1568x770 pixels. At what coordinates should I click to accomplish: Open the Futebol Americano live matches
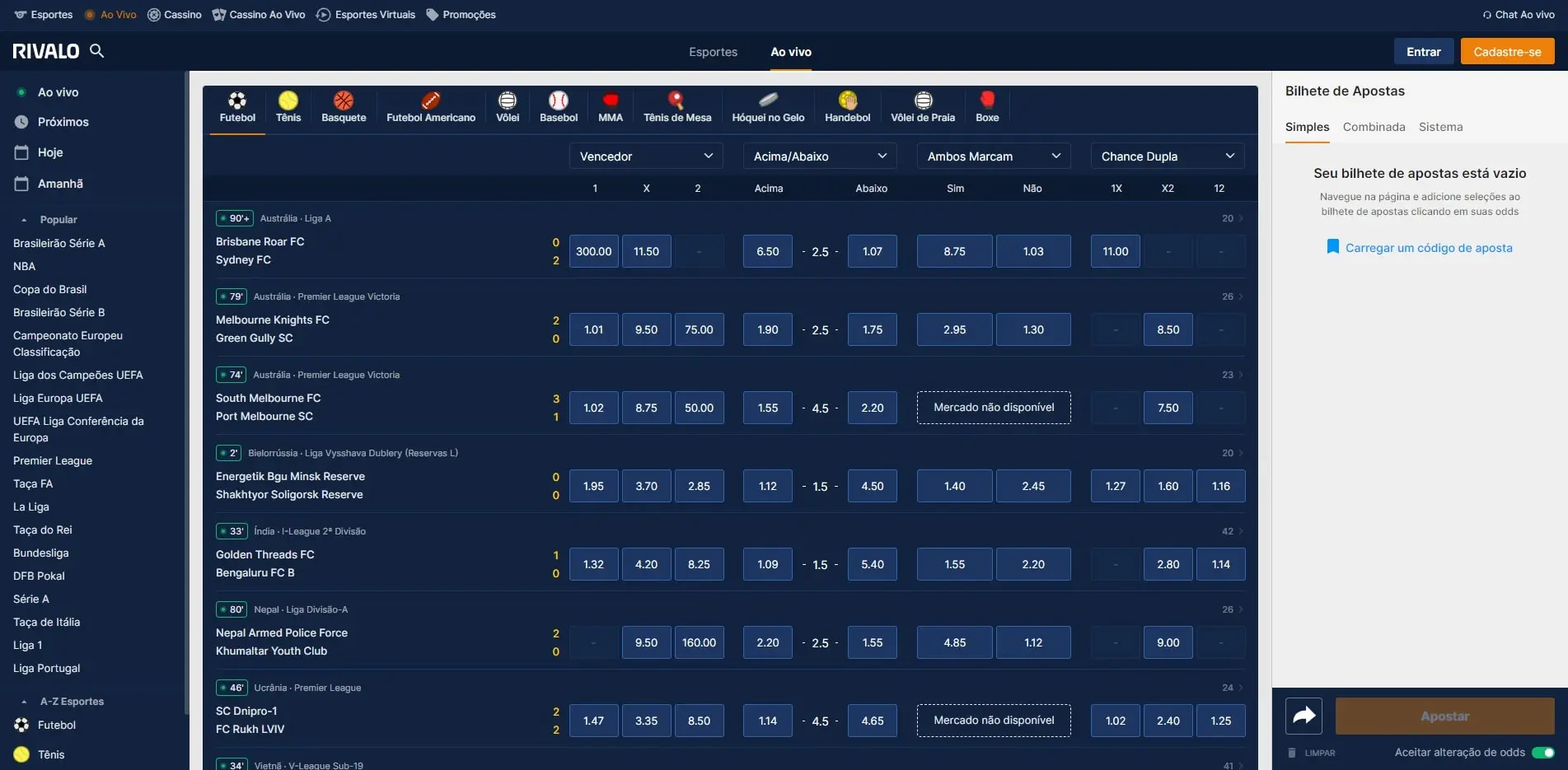(429, 107)
